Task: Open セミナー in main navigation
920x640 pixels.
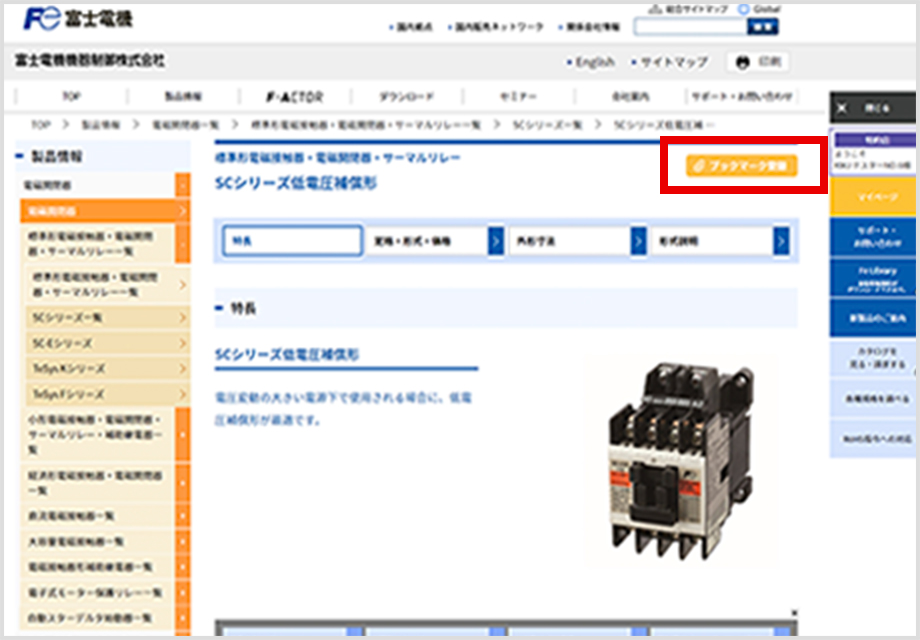Action: pyautogui.click(x=518, y=97)
